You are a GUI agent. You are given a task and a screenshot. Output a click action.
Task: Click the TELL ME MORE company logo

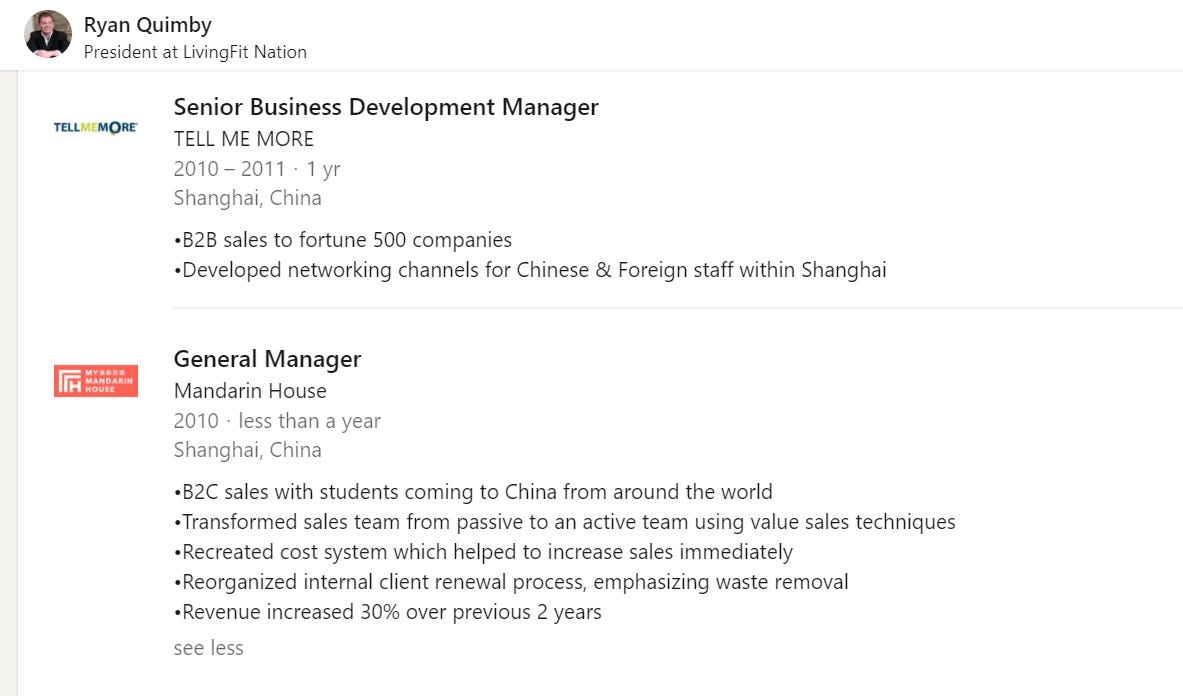coord(96,127)
